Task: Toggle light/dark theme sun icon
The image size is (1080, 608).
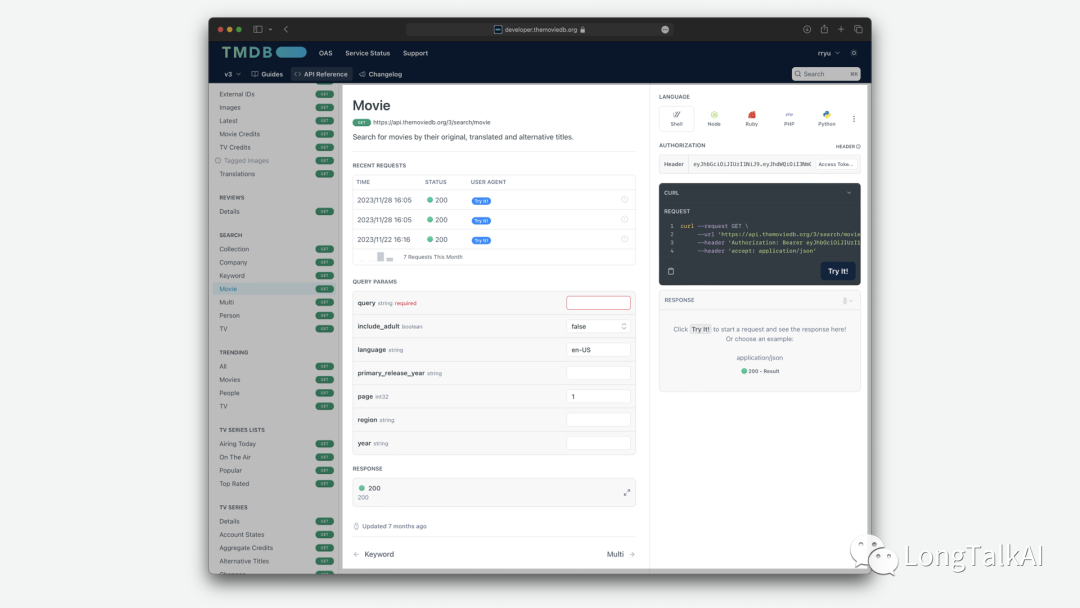Action: coord(854,53)
